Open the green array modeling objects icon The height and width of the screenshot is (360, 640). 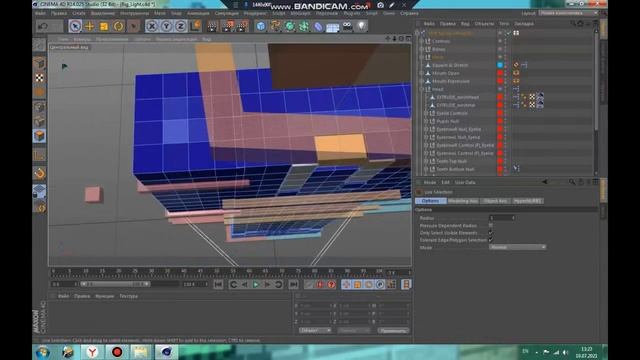304,27
